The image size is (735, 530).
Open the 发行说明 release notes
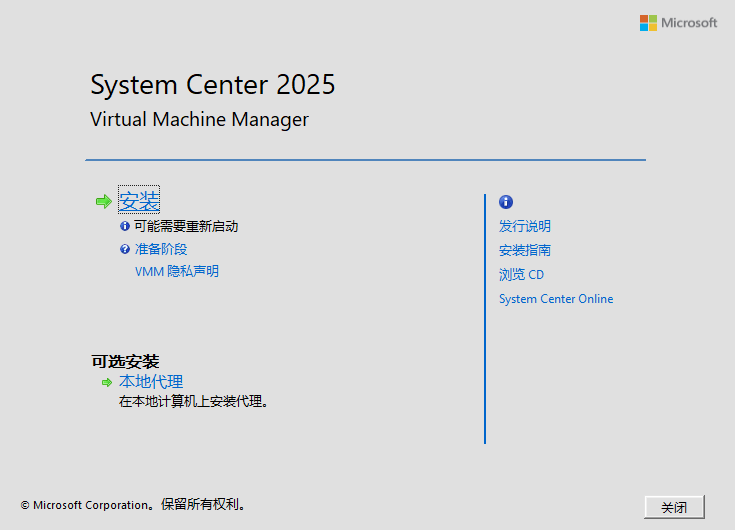[524, 227]
